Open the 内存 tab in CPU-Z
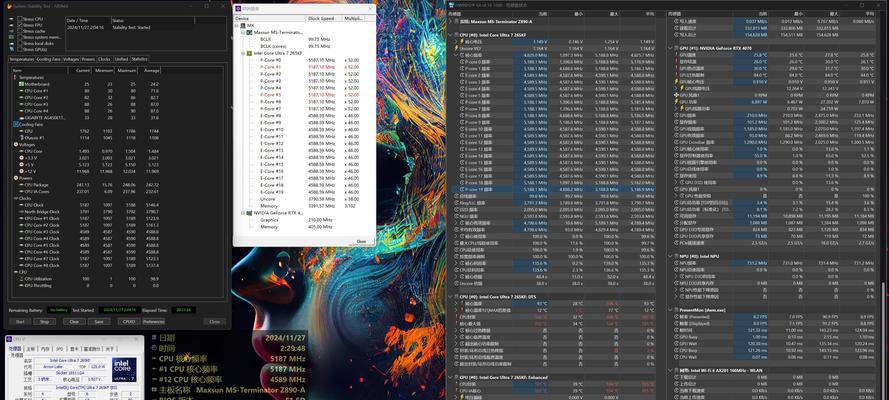Image resolution: width=889 pixels, height=400 pixels. [x=45, y=349]
